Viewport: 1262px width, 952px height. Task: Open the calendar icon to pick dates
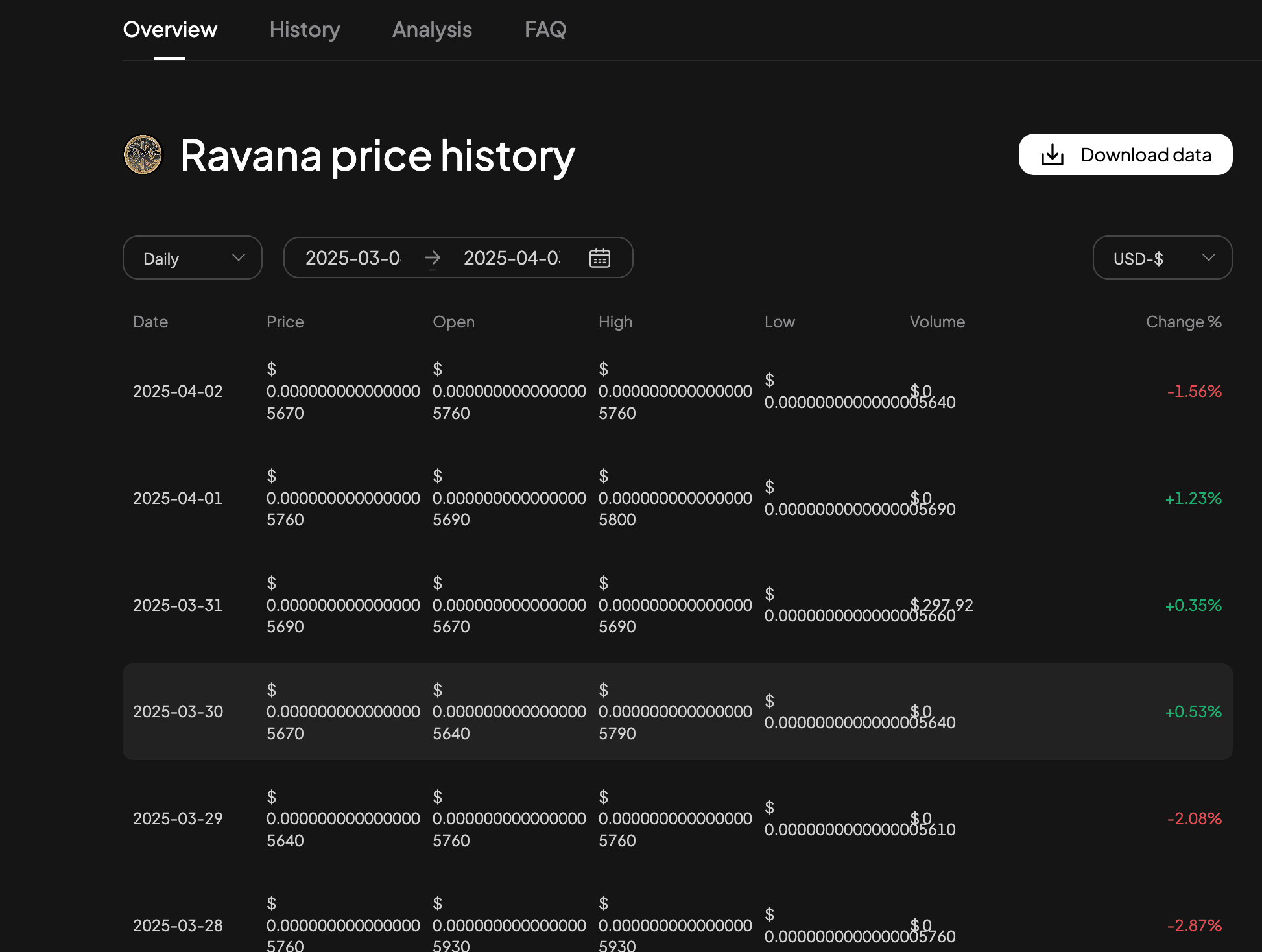point(599,257)
